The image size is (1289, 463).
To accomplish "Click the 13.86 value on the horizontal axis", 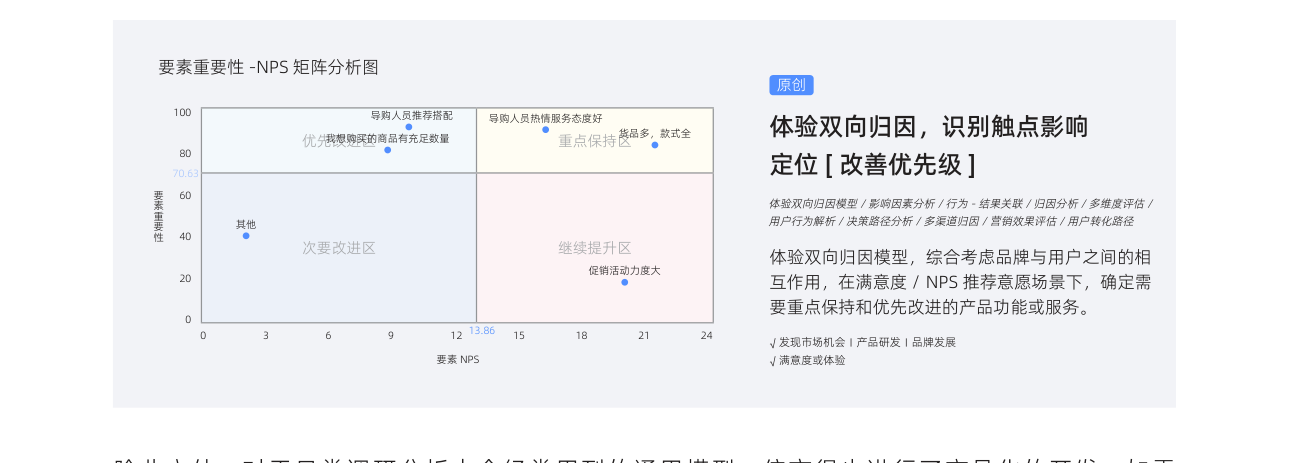I will click(x=482, y=330).
